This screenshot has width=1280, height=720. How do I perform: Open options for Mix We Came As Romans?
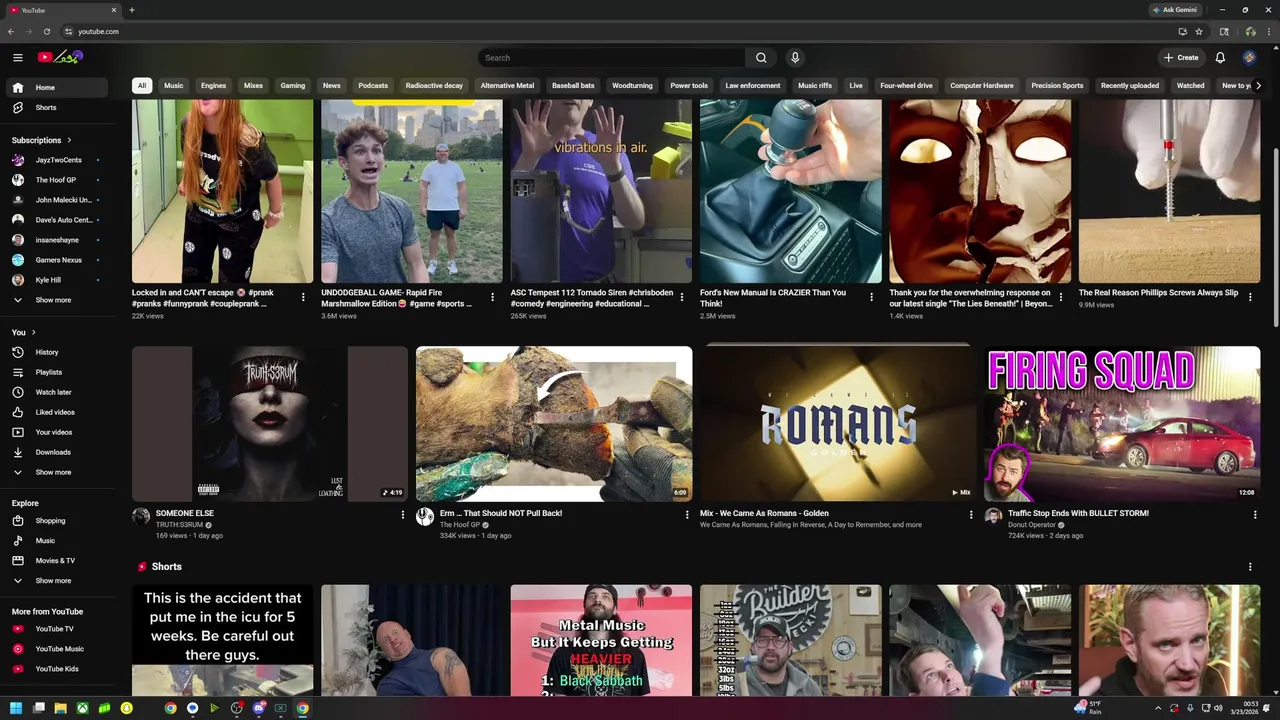coord(971,514)
